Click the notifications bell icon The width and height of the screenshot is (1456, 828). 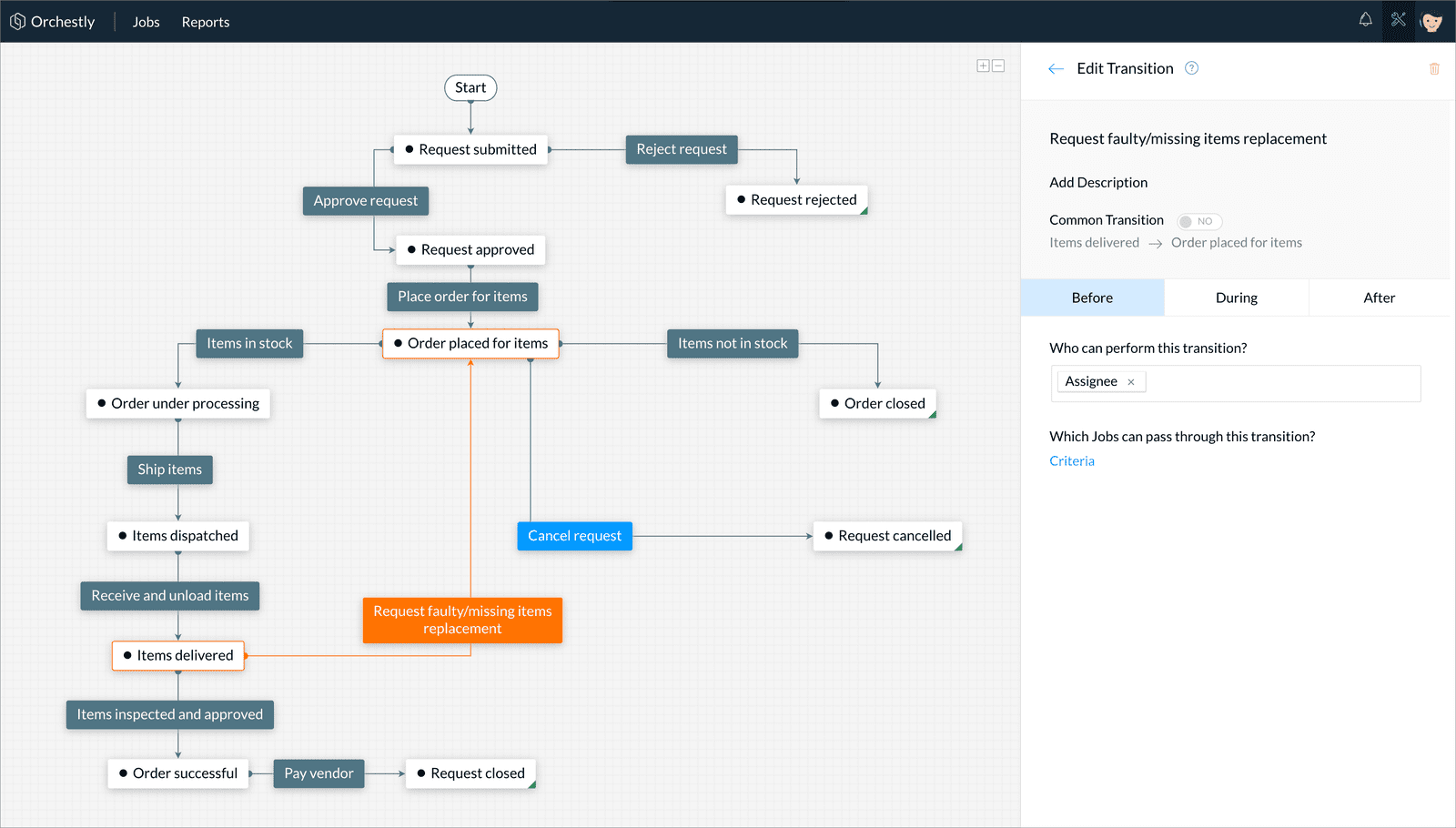(1365, 20)
